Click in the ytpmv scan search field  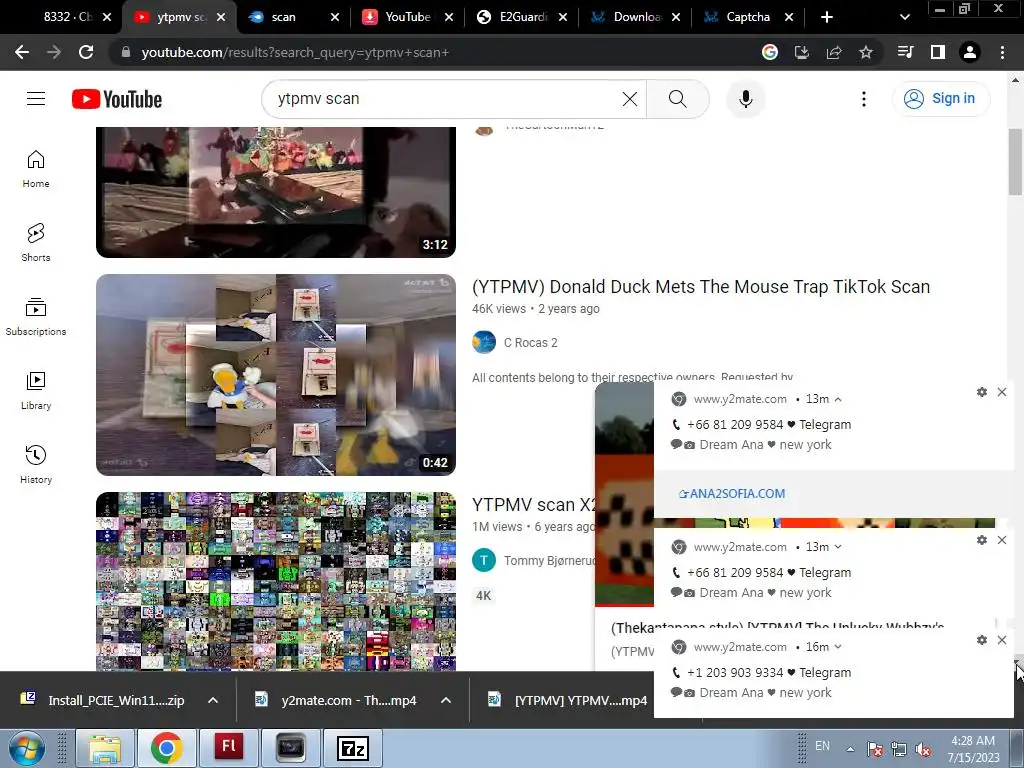click(444, 99)
